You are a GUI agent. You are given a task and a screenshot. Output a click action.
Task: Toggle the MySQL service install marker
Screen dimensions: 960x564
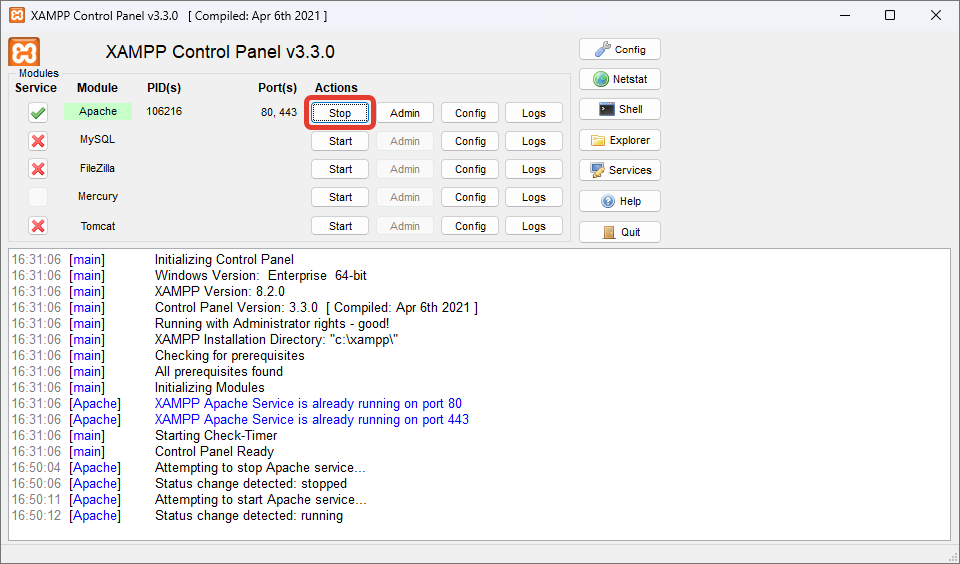tap(38, 141)
